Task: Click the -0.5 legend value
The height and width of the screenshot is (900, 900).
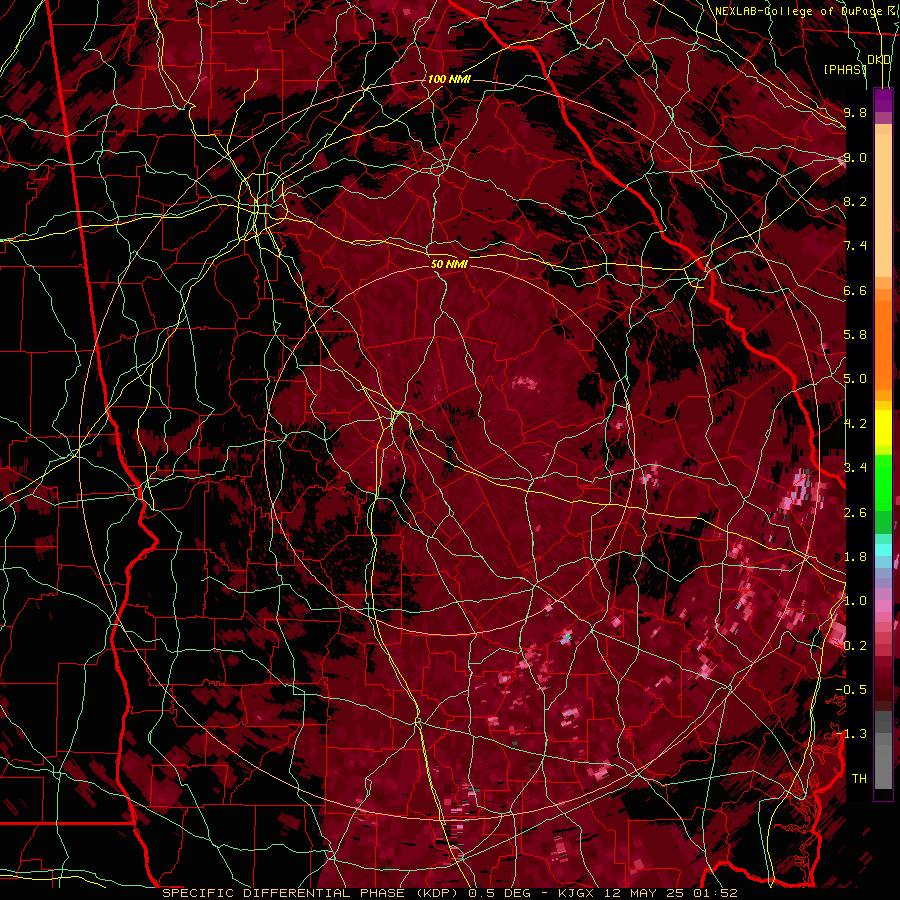Action: click(x=852, y=690)
